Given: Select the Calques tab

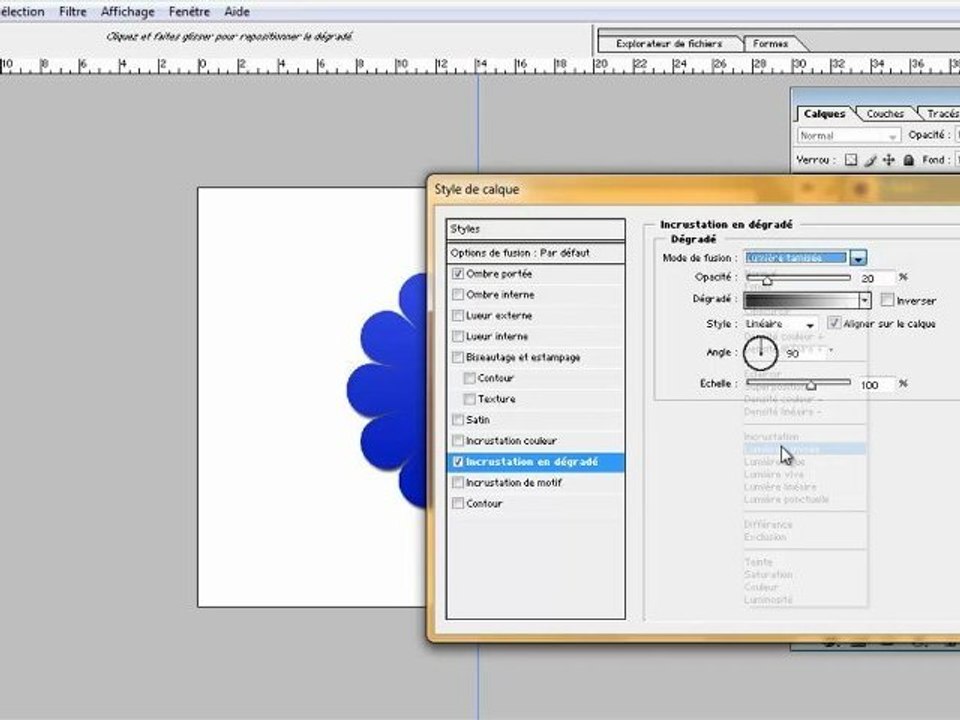Looking at the screenshot, I should [x=824, y=114].
